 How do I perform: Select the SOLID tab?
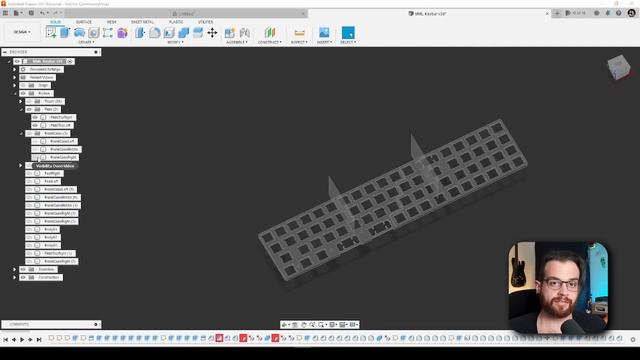pos(56,22)
